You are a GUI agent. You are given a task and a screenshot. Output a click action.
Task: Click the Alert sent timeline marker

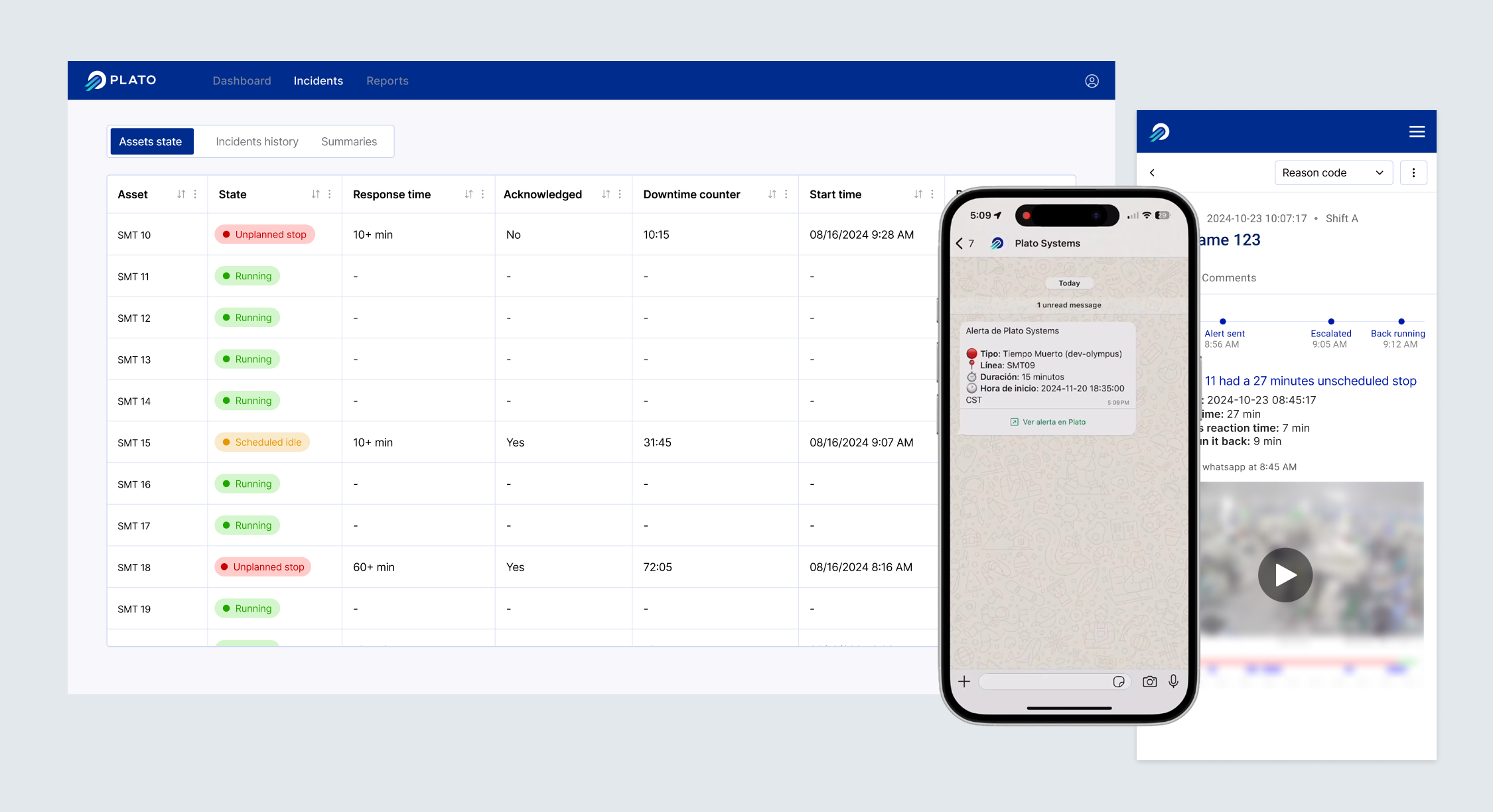point(1223,322)
